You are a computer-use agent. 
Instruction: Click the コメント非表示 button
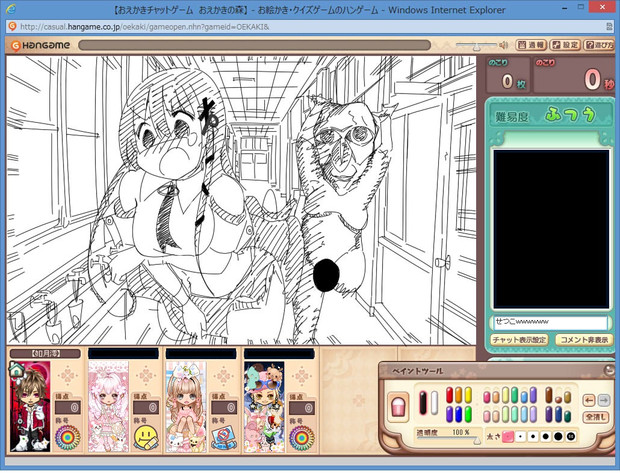coord(581,340)
